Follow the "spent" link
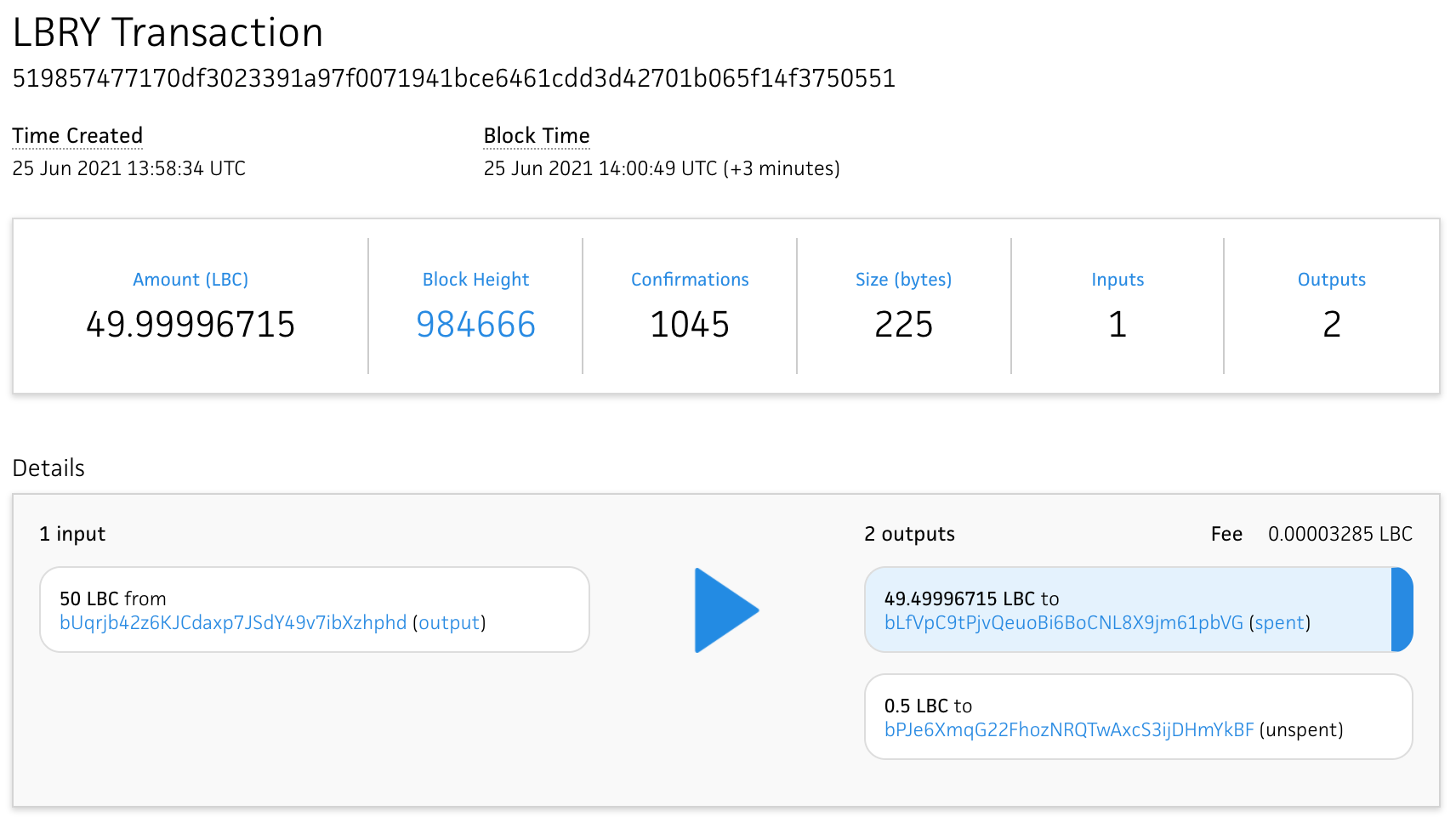1456x828 pixels. (1279, 623)
